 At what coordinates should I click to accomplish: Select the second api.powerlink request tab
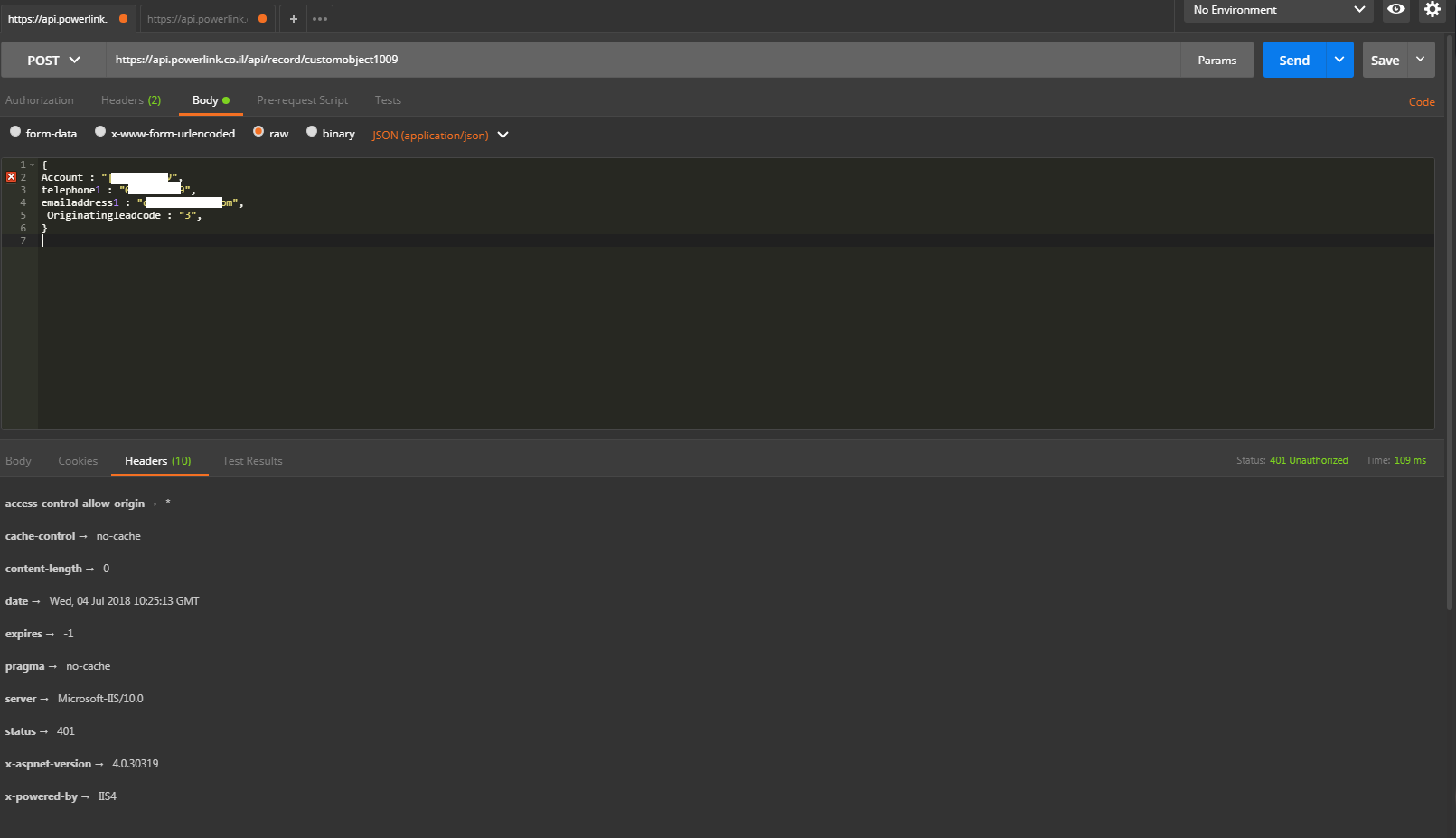click(208, 19)
